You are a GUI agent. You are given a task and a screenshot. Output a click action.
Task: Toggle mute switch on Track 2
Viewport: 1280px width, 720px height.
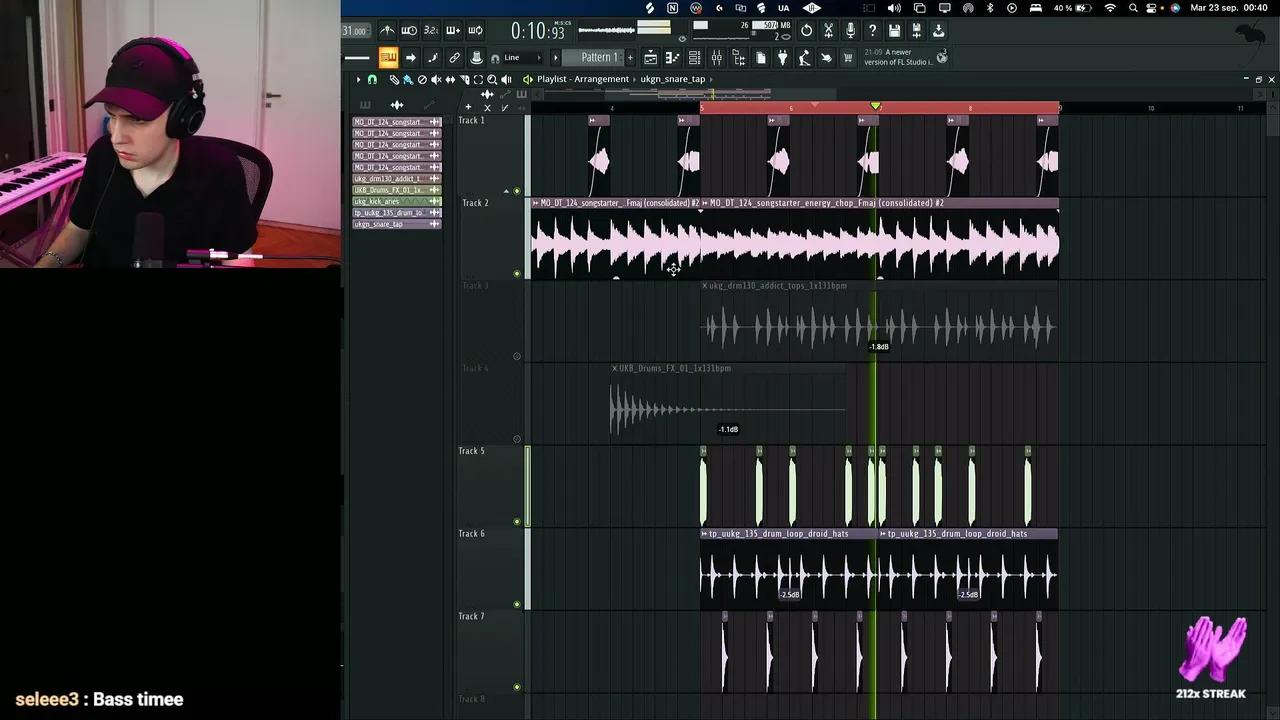click(x=517, y=273)
